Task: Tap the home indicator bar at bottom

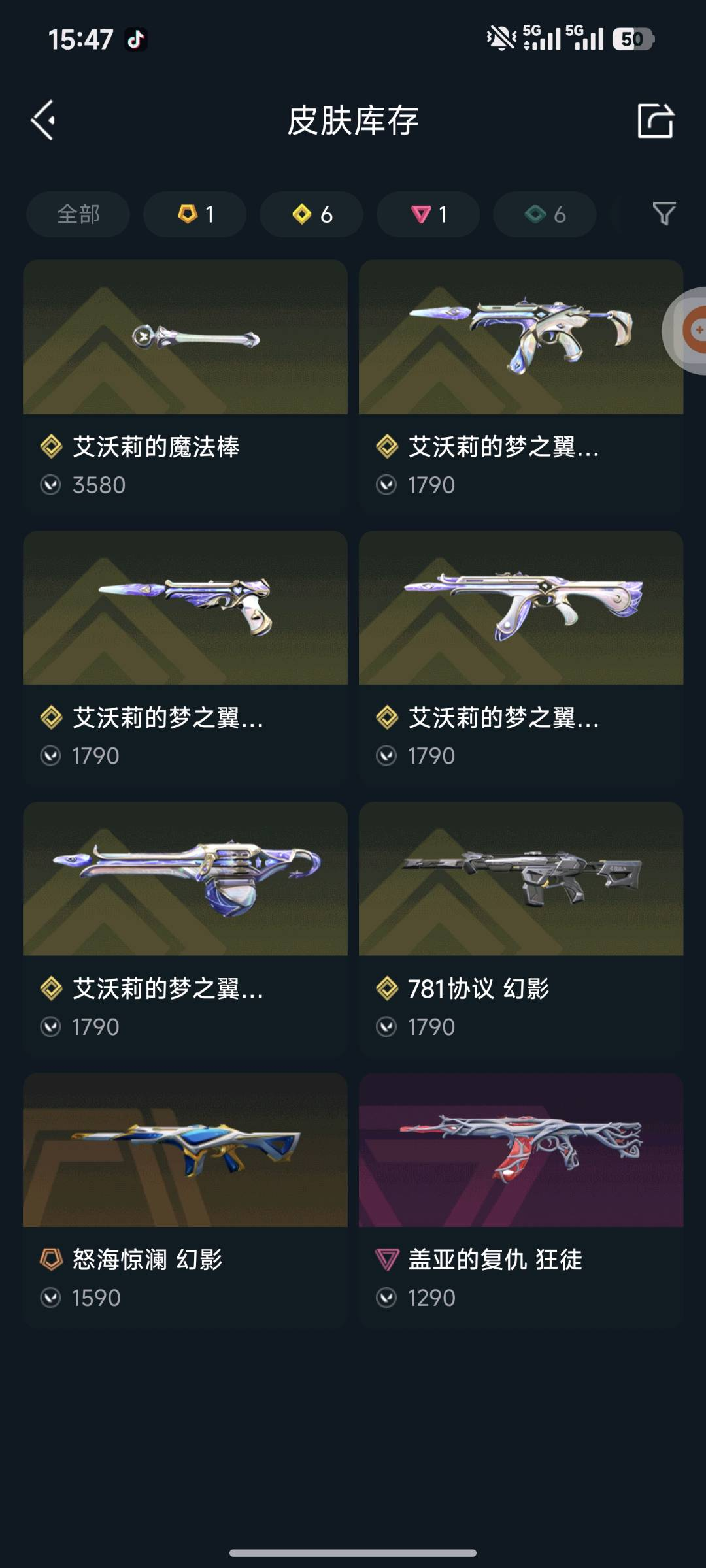Action: point(353,1553)
